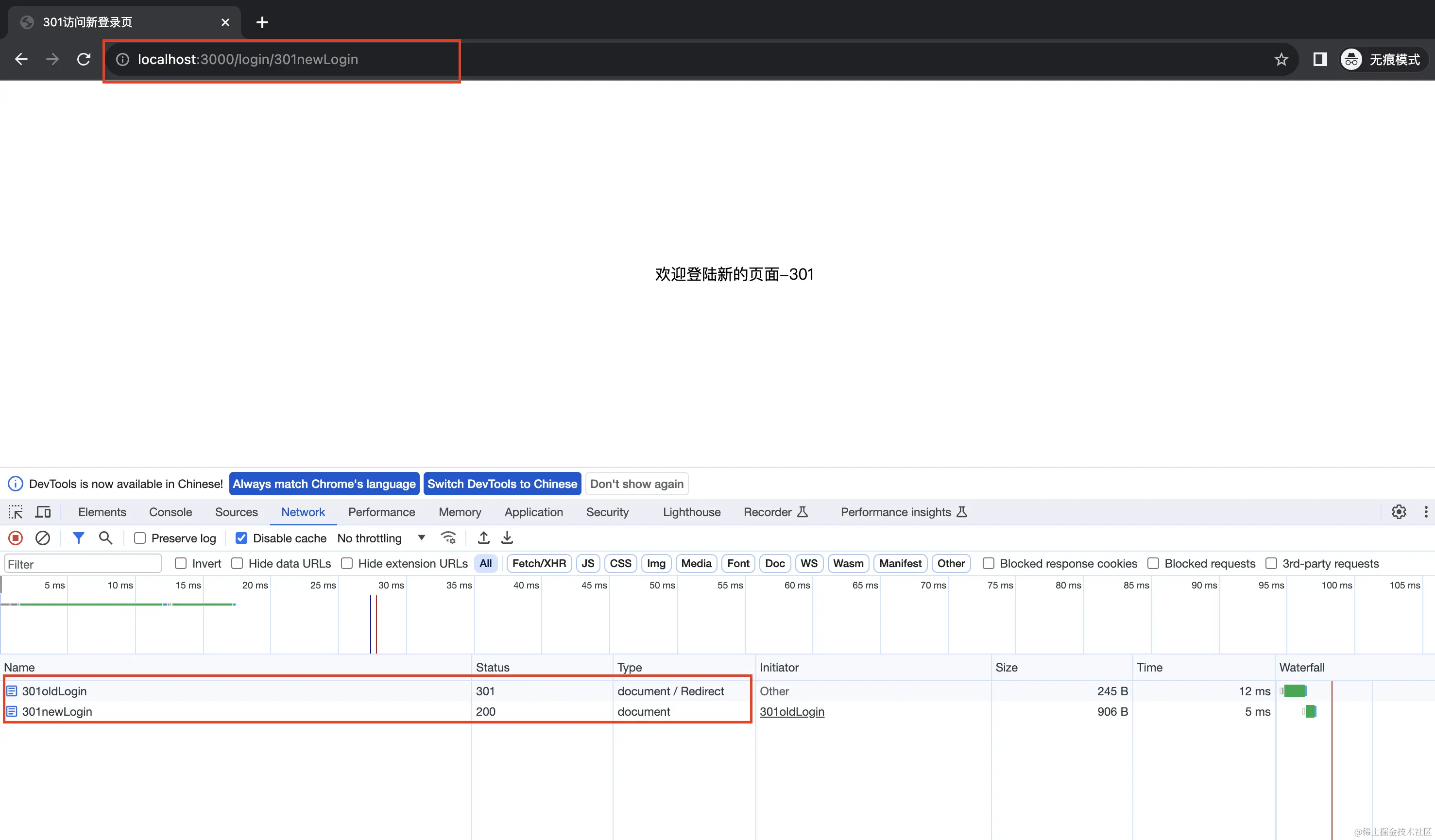Open network conditions wifi icon
Viewport: 1435px width, 840px height.
449,538
